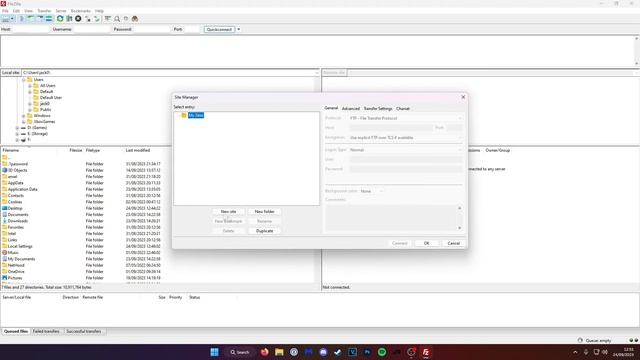Open the Server menu
The height and width of the screenshot is (360, 640).
click(61, 11)
